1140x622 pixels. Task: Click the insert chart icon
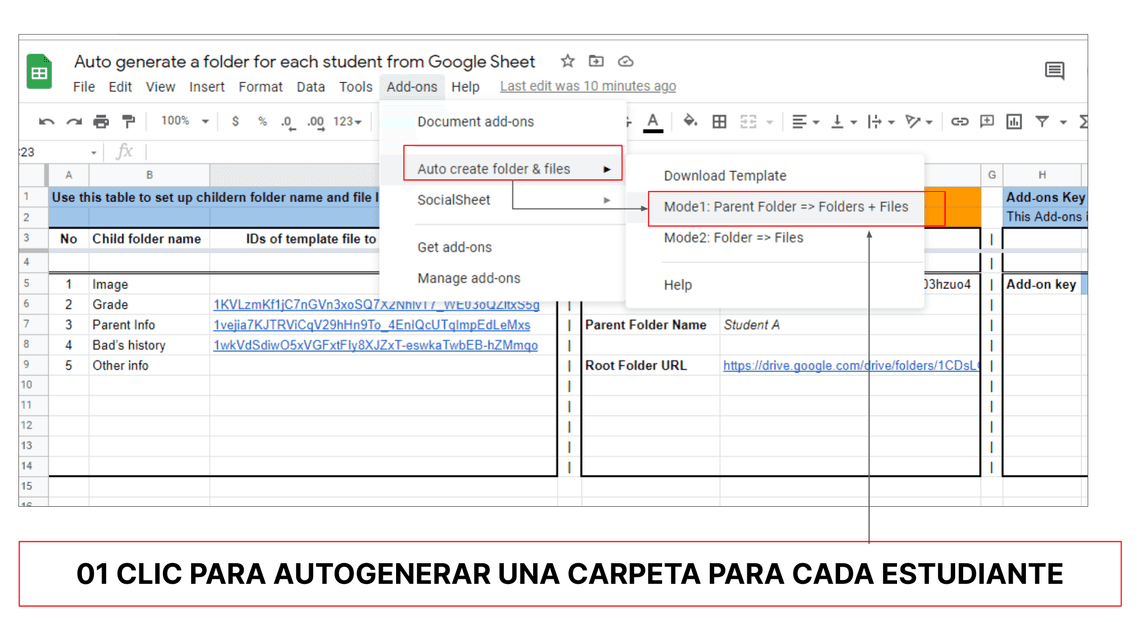click(x=1014, y=122)
